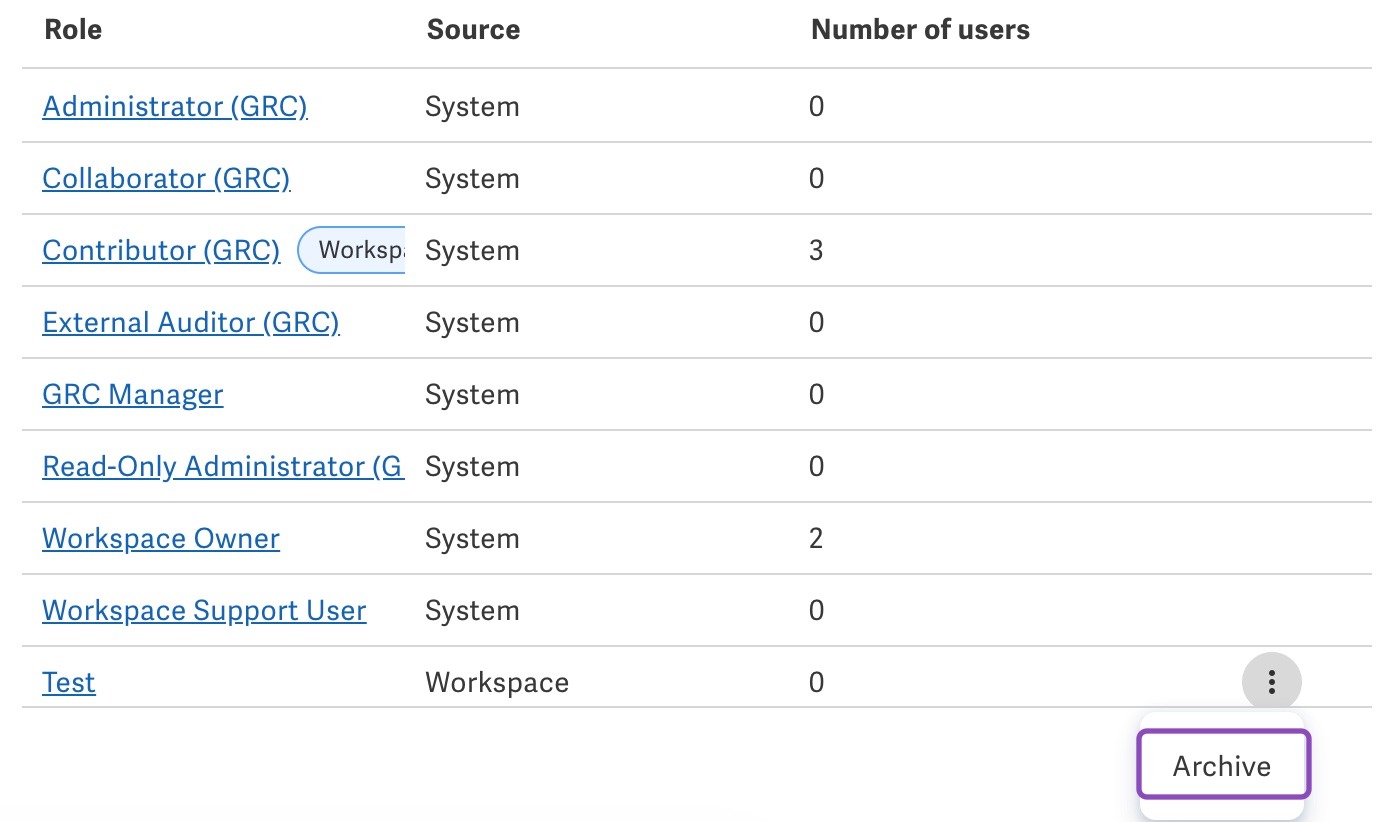Image resolution: width=1376 pixels, height=822 pixels.
Task: Click the user count 0 in Test row
Action: (816, 682)
